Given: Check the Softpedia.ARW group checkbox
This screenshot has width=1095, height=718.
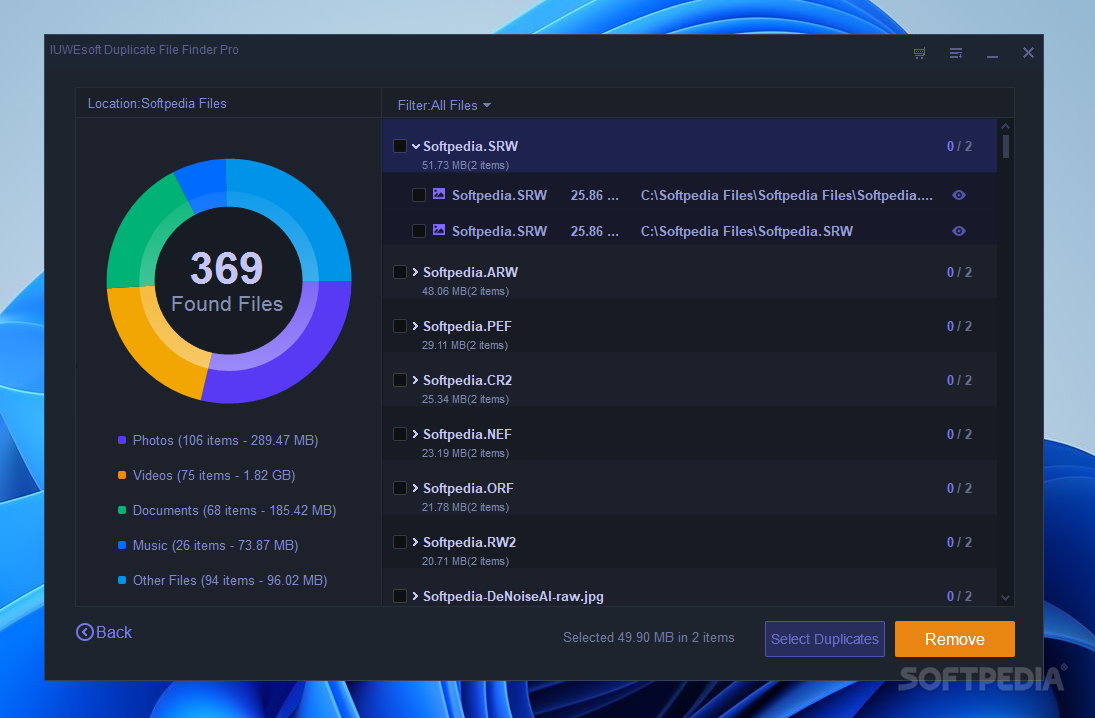Looking at the screenshot, I should tap(400, 272).
